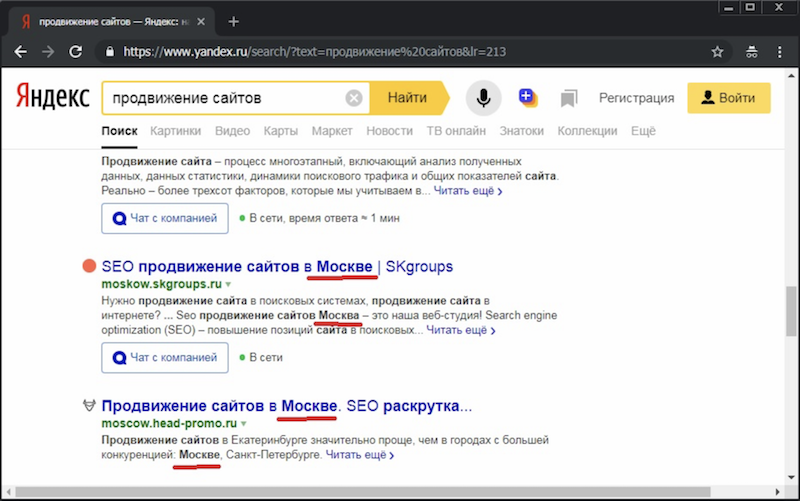Expand the Ещё menu

[643, 131]
